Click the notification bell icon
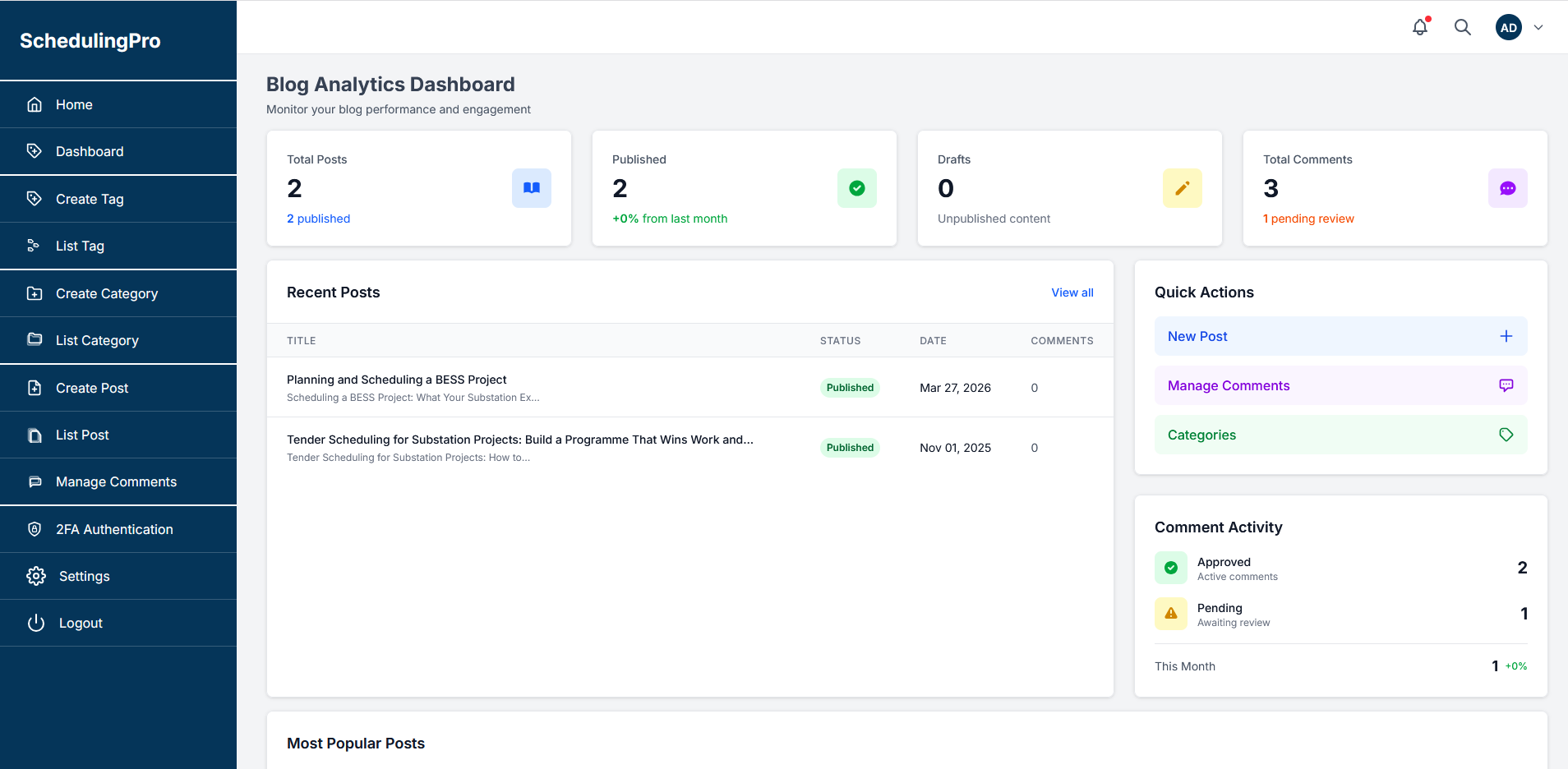This screenshot has height=769, width=1568. tap(1419, 26)
